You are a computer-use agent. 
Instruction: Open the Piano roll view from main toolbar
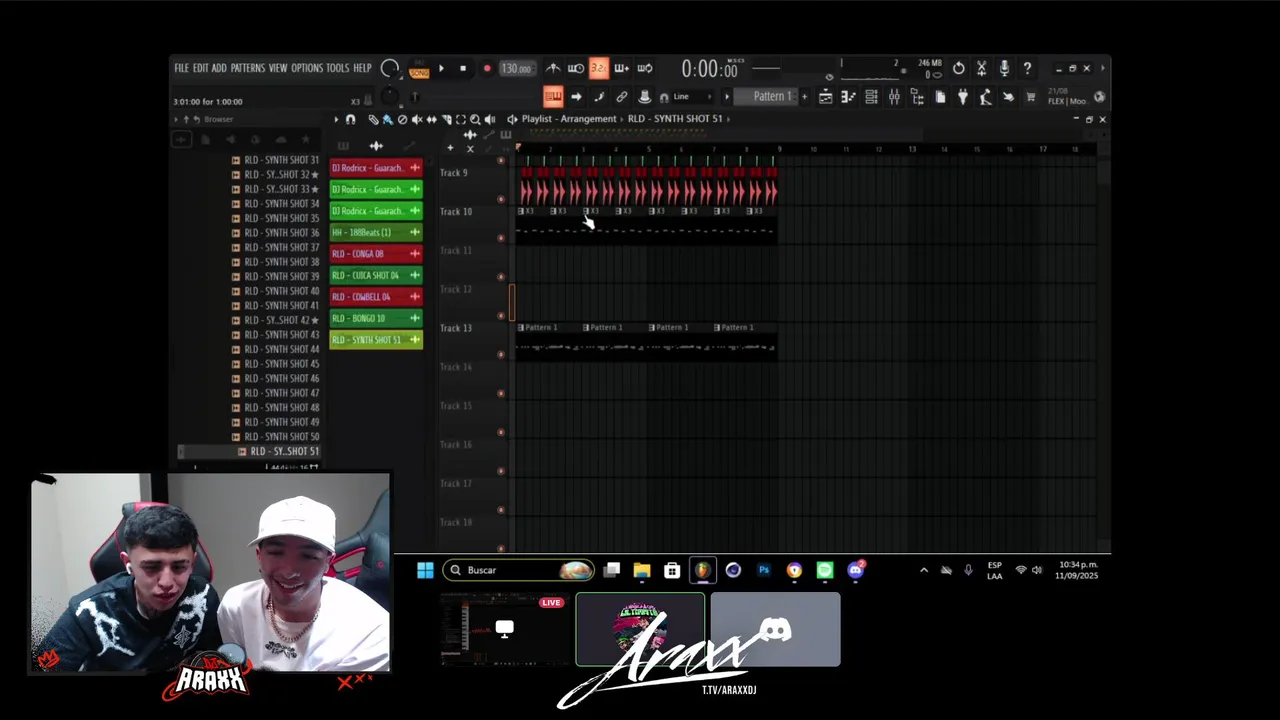click(848, 97)
